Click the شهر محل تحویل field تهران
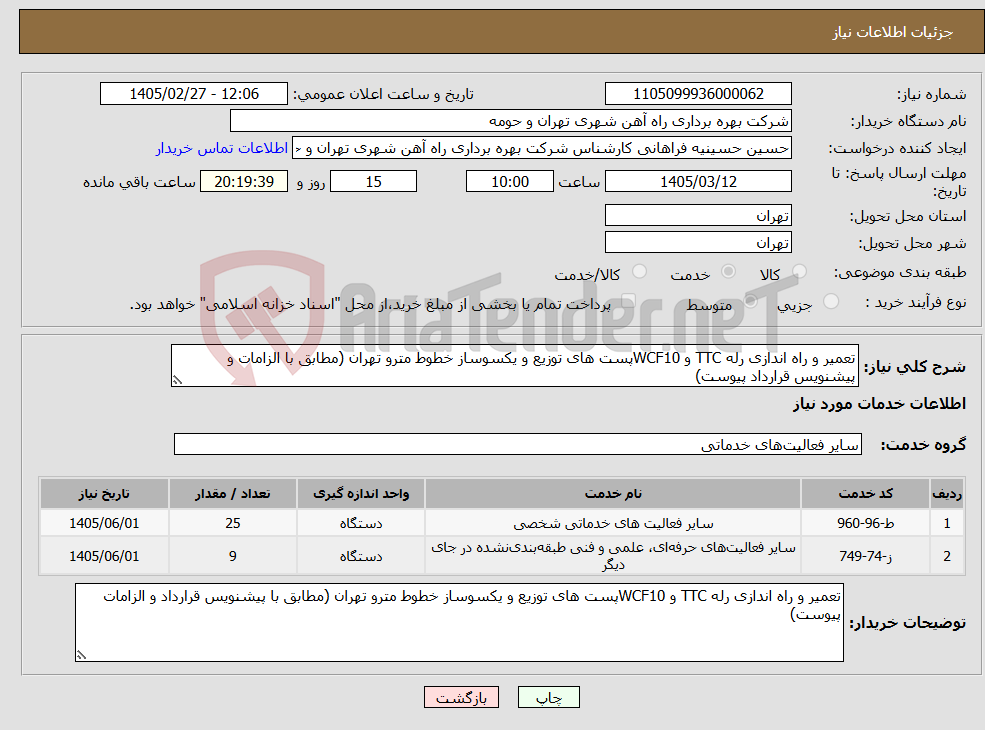This screenshot has height=730, width=985. click(x=698, y=242)
